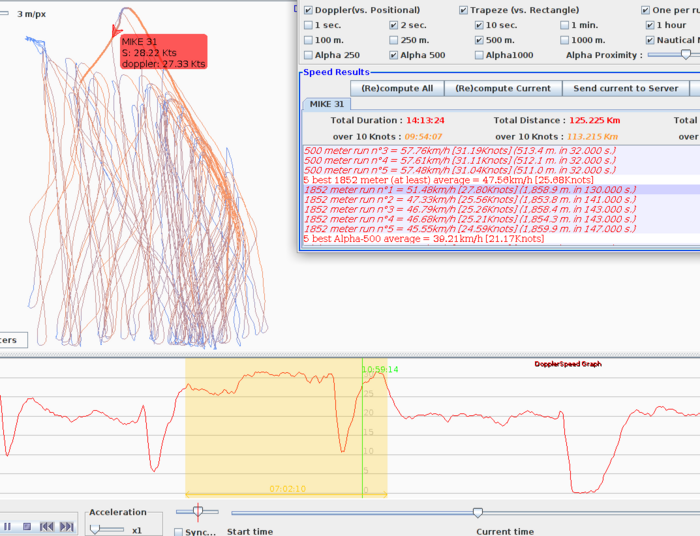Click the map scale slider near 3 m/px
The width and height of the screenshot is (700, 536).
click(4, 13)
